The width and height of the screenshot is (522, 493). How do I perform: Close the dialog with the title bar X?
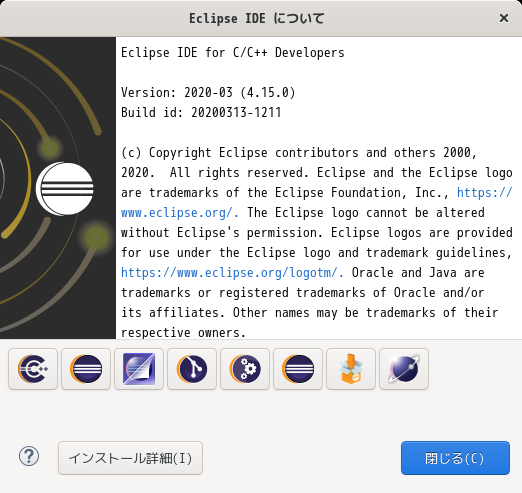click(x=504, y=18)
